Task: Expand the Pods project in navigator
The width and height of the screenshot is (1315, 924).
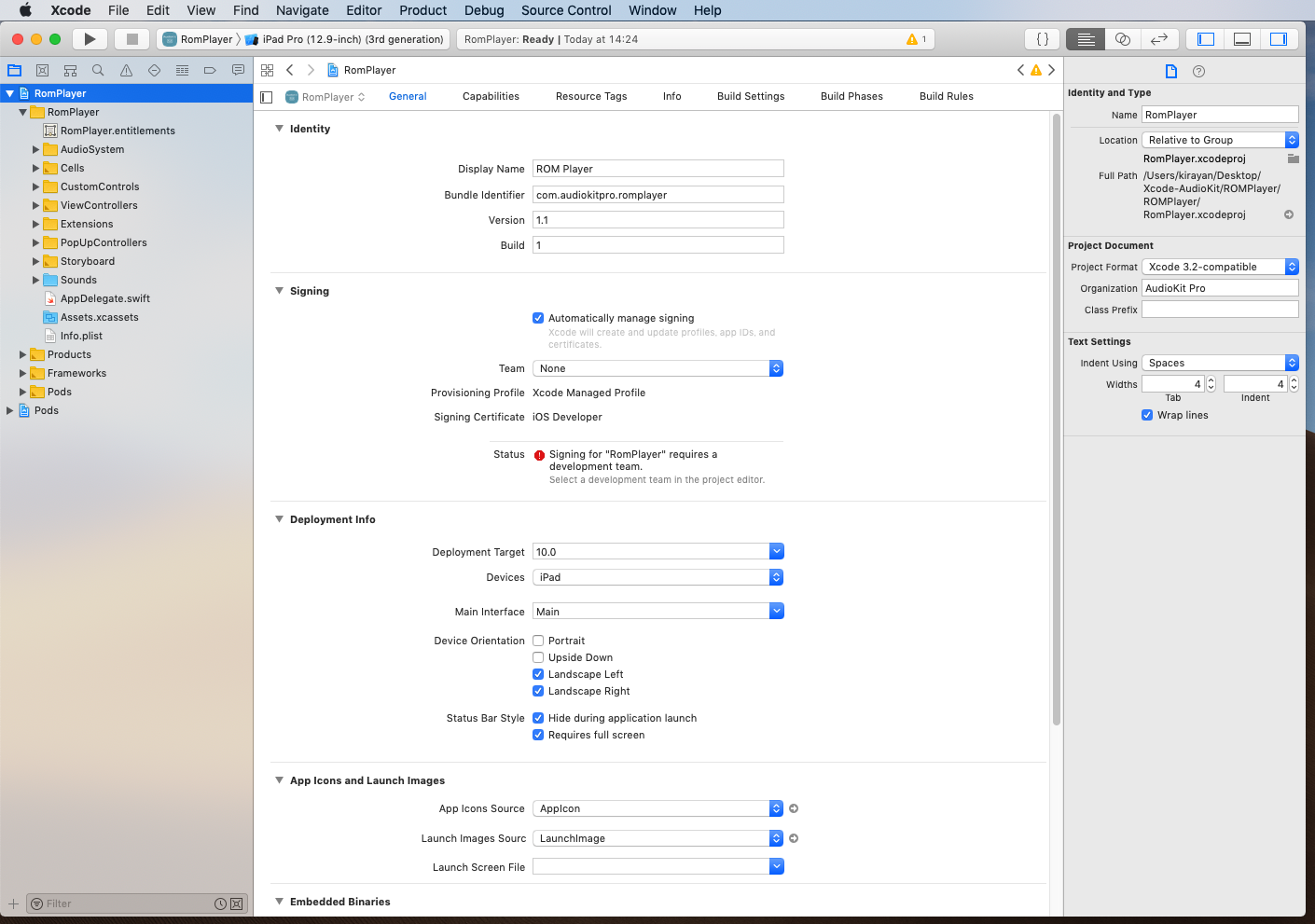Action: click(x=10, y=410)
